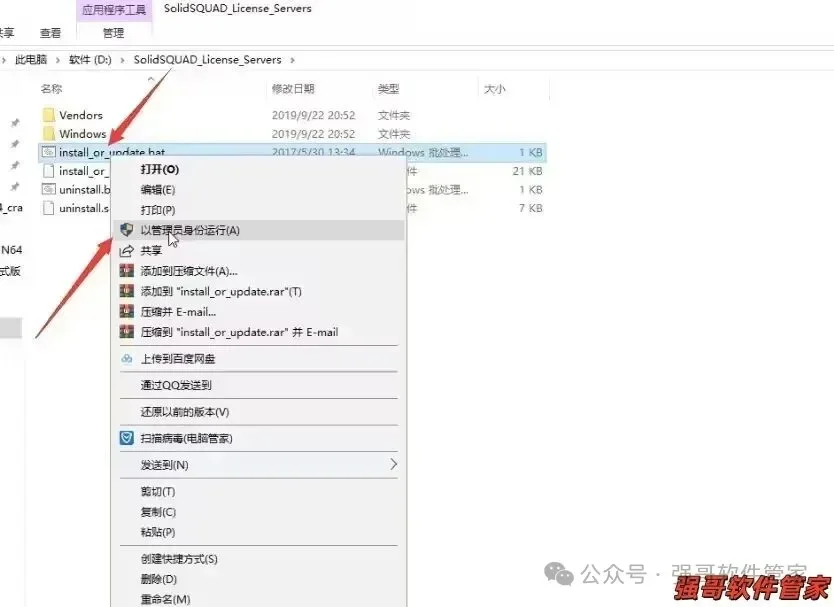Click the 应用程序工具 contextual tab
This screenshot has height=607, width=834.
[x=114, y=10]
